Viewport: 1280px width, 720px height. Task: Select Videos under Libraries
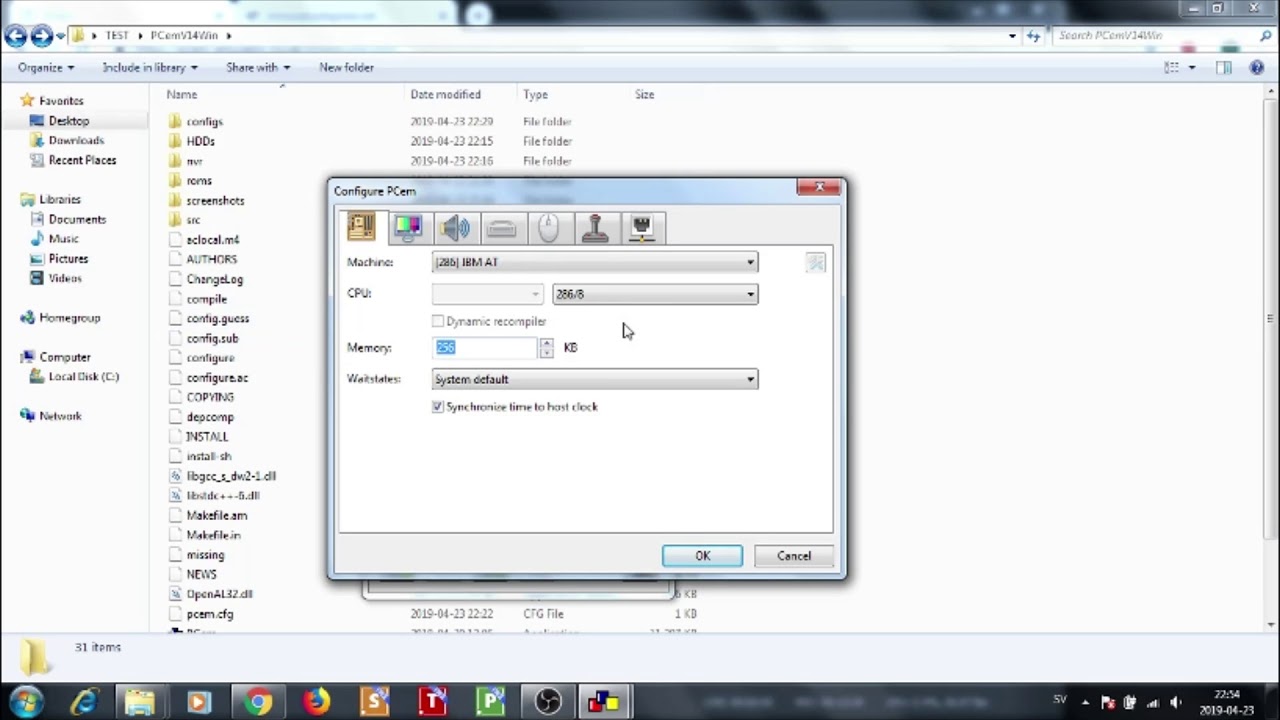tap(65, 278)
